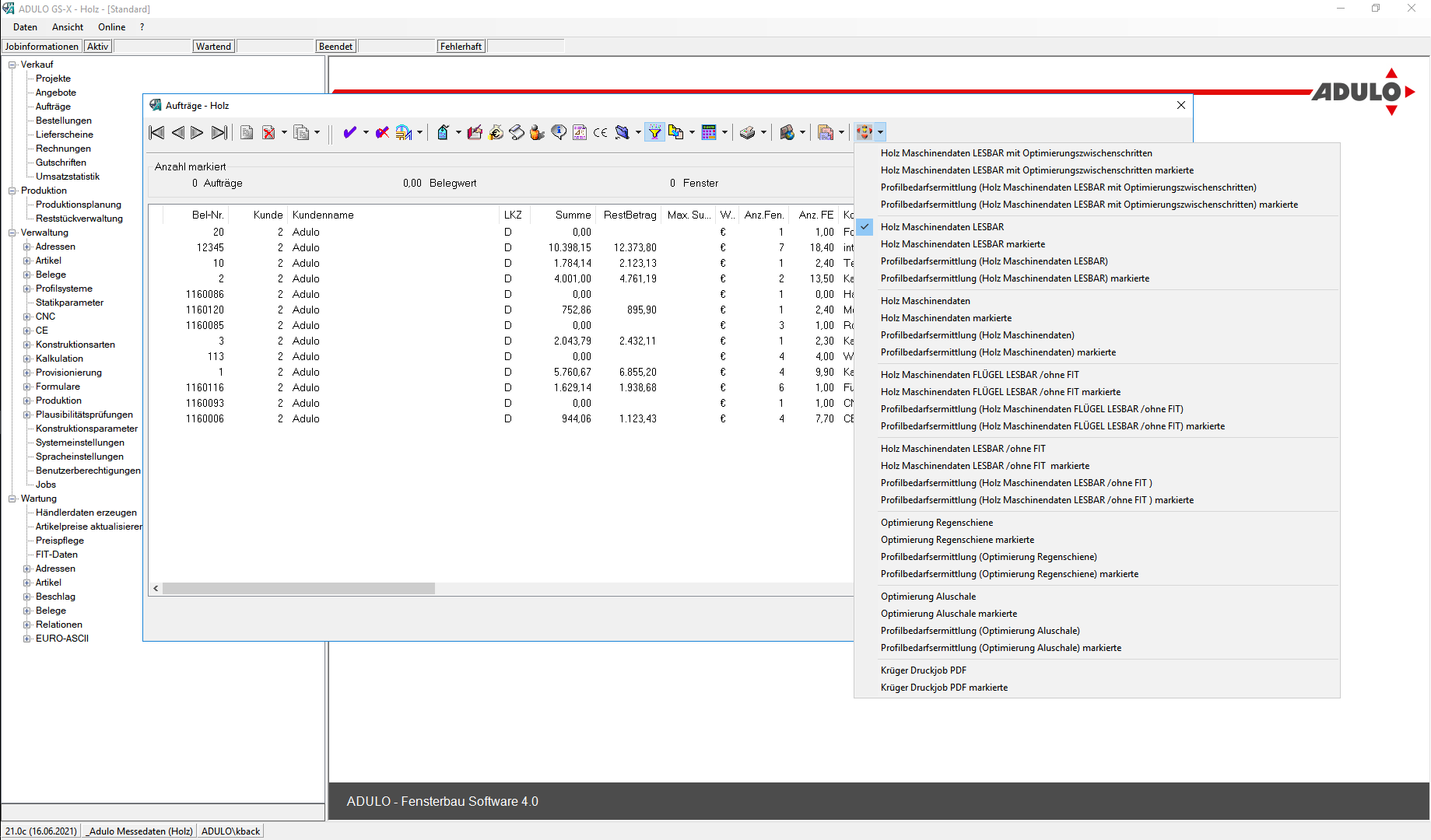Click the paper scroll icon
This screenshot has width=1431, height=840.
click(x=517, y=133)
